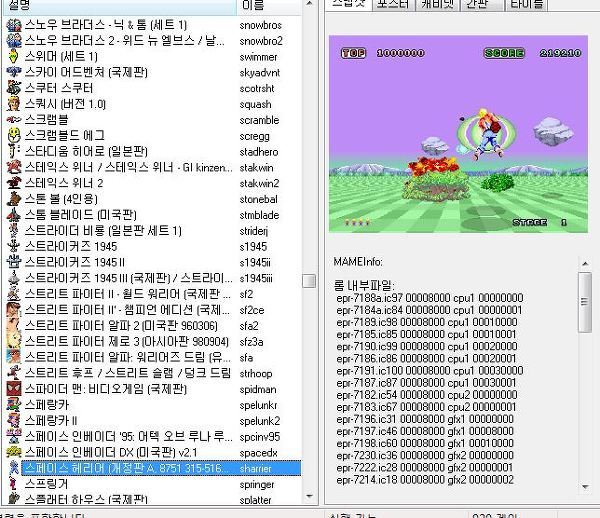Click the sfa2 row icon
Screen dimensions: 600x518
(14, 326)
